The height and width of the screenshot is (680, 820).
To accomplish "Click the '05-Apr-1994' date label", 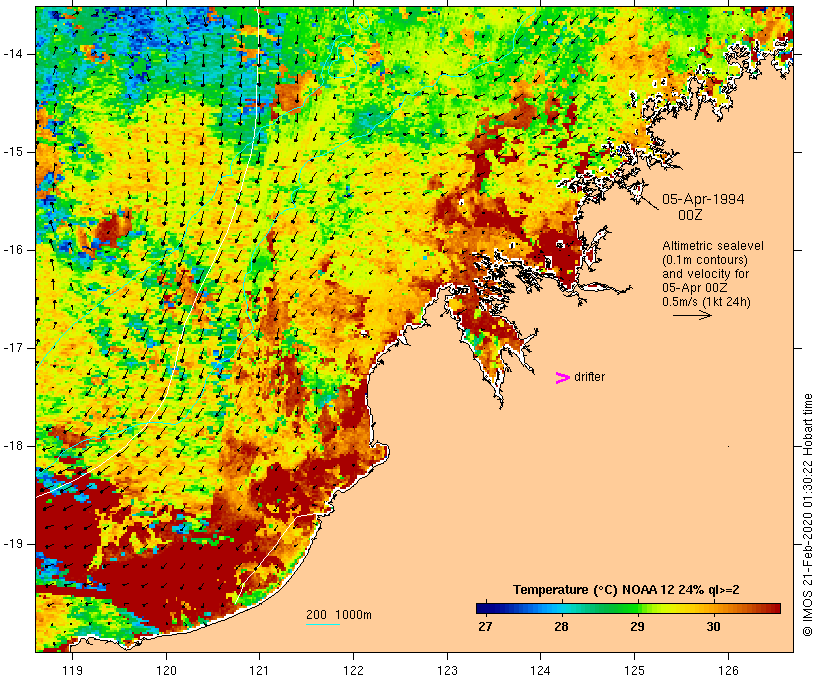I will (703, 199).
